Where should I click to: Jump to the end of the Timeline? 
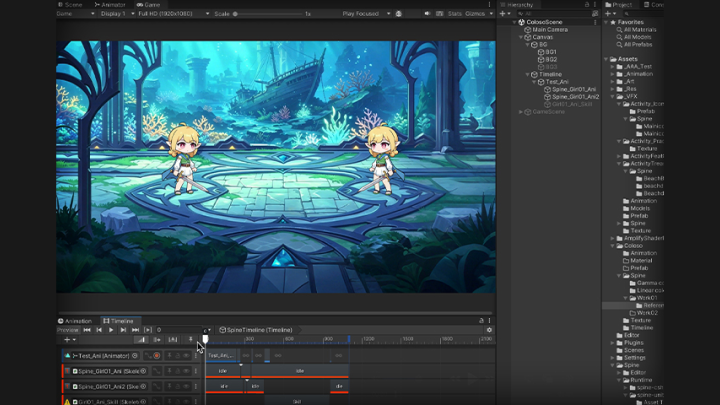135,330
